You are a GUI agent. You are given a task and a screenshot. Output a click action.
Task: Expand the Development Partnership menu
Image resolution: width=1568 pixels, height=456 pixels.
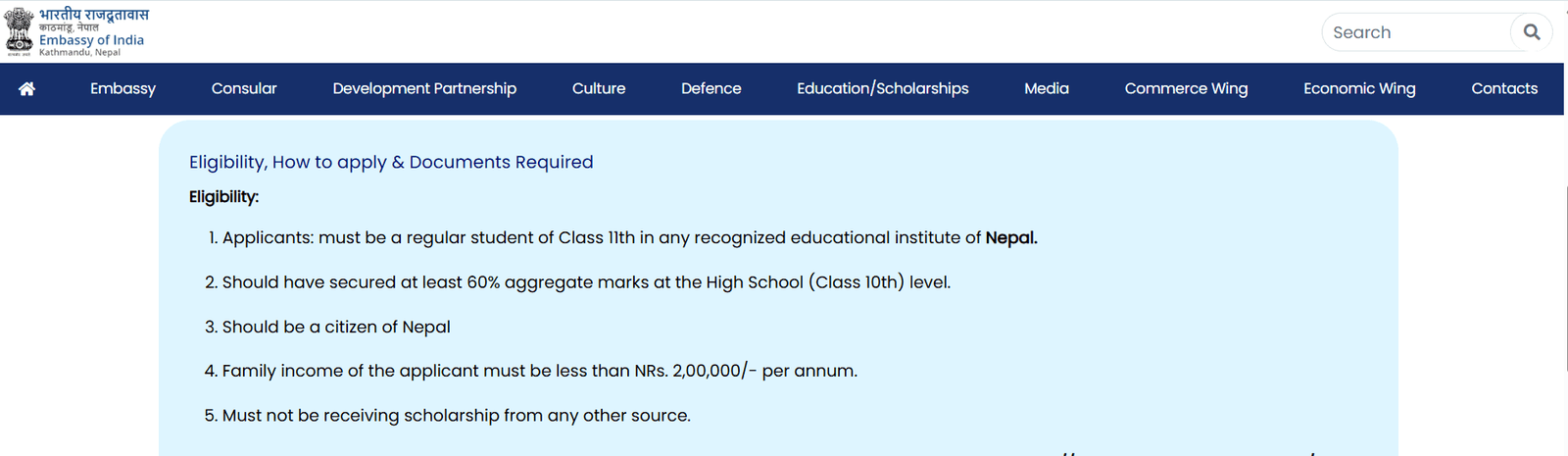424,89
